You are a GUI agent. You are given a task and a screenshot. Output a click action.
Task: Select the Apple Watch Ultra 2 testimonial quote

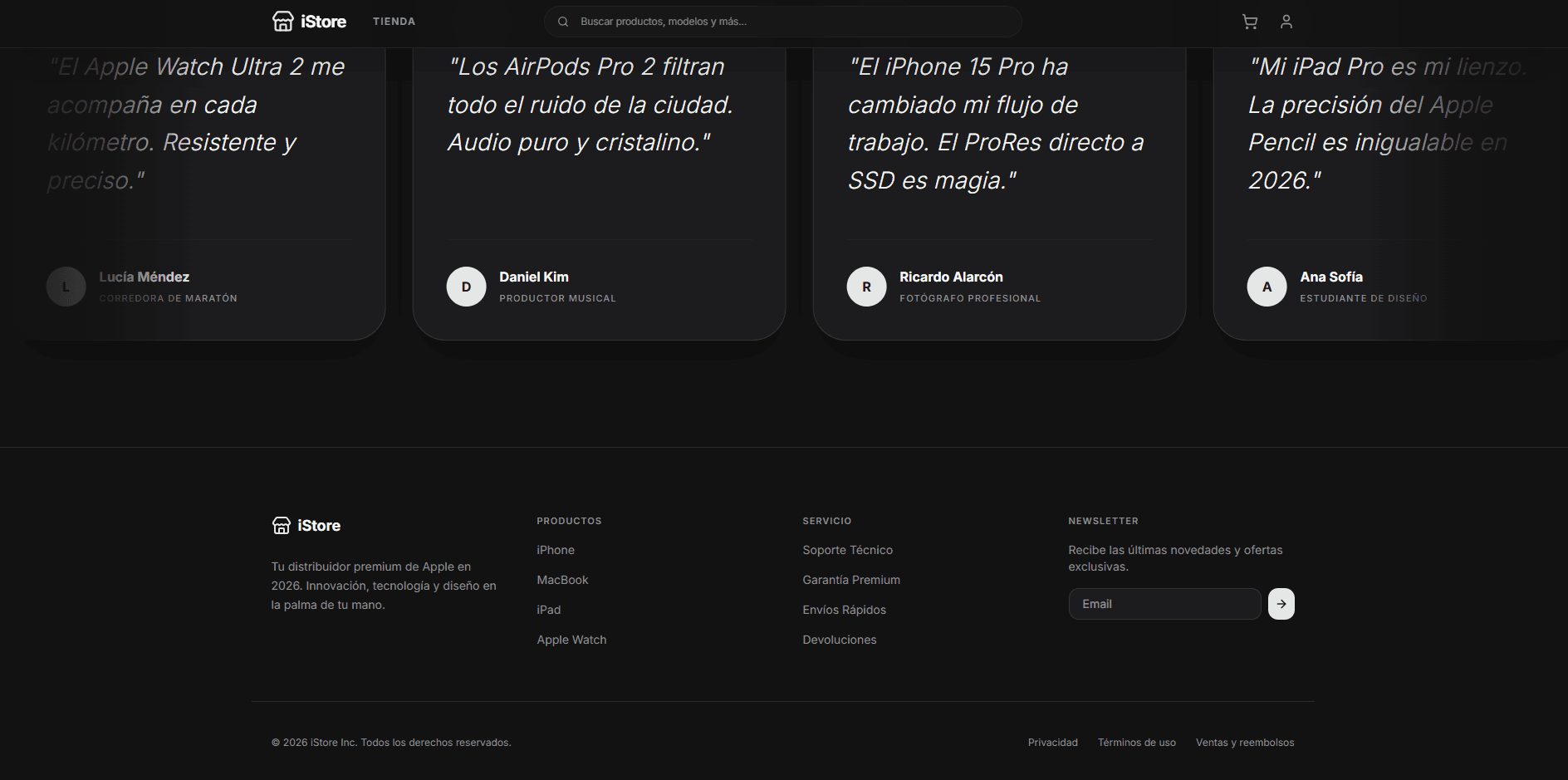click(x=196, y=123)
